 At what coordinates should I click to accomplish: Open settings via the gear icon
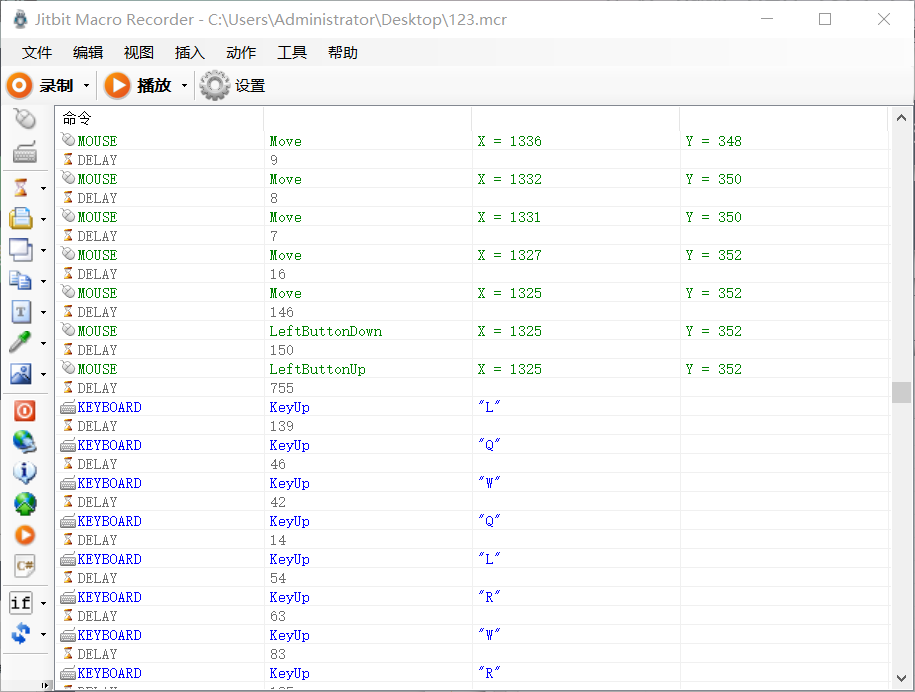point(215,86)
